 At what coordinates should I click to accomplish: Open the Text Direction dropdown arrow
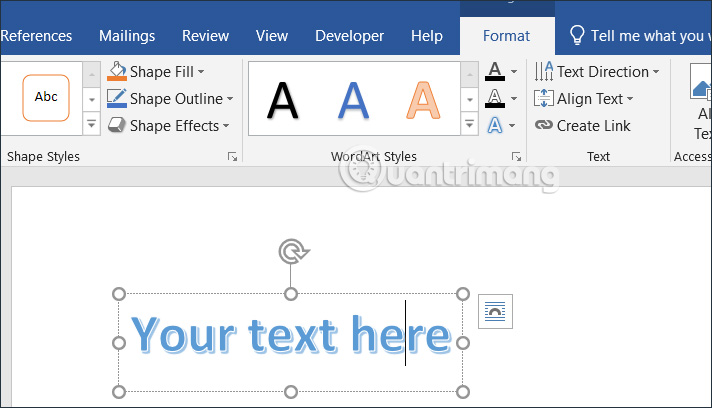click(x=656, y=72)
